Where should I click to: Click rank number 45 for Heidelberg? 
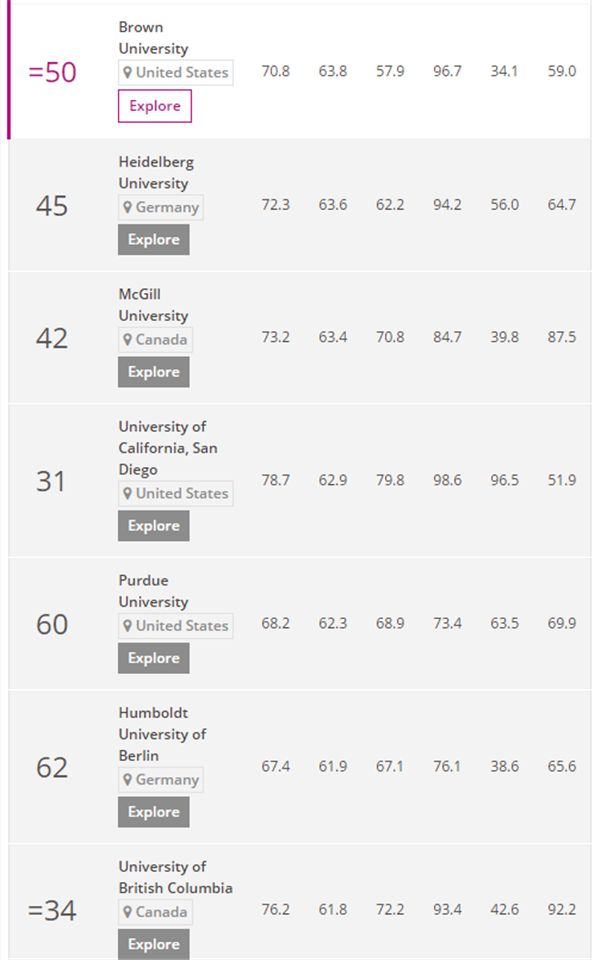52,206
